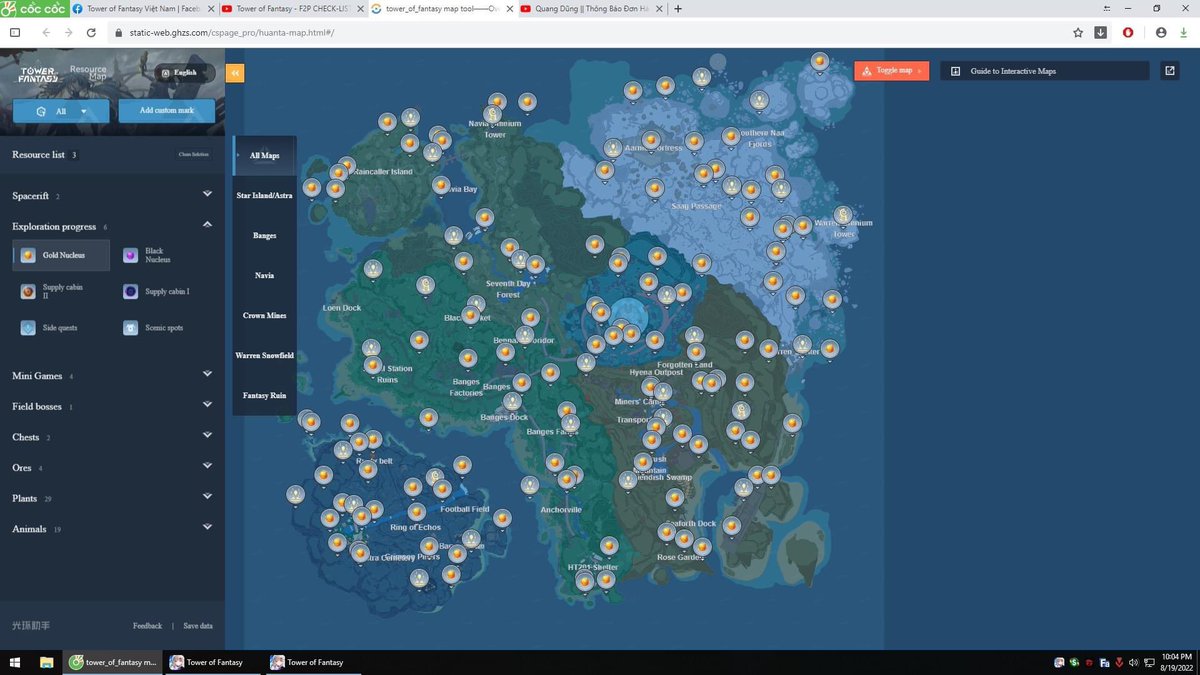Select the Warren Snowfield region tab

pyautogui.click(x=265, y=355)
